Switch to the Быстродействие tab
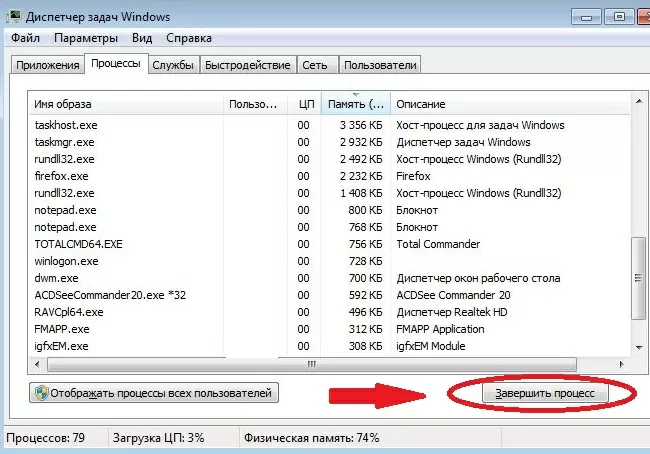The width and height of the screenshot is (650, 454). (248, 65)
